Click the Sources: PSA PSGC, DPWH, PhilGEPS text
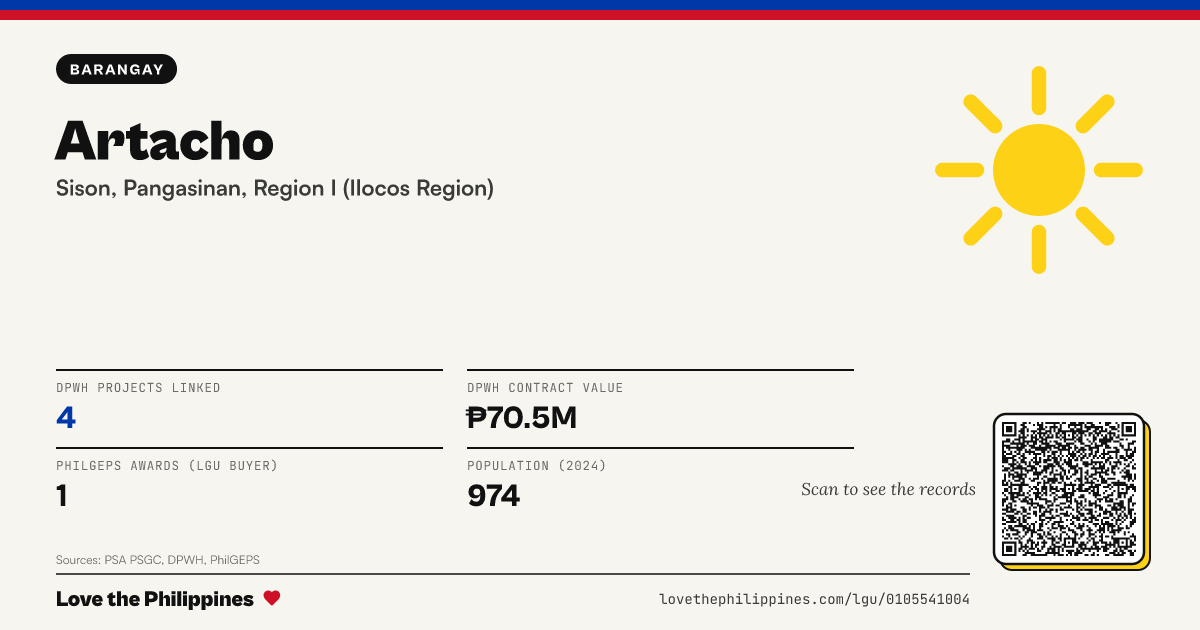Viewport: 1200px width, 630px height. pos(158,560)
